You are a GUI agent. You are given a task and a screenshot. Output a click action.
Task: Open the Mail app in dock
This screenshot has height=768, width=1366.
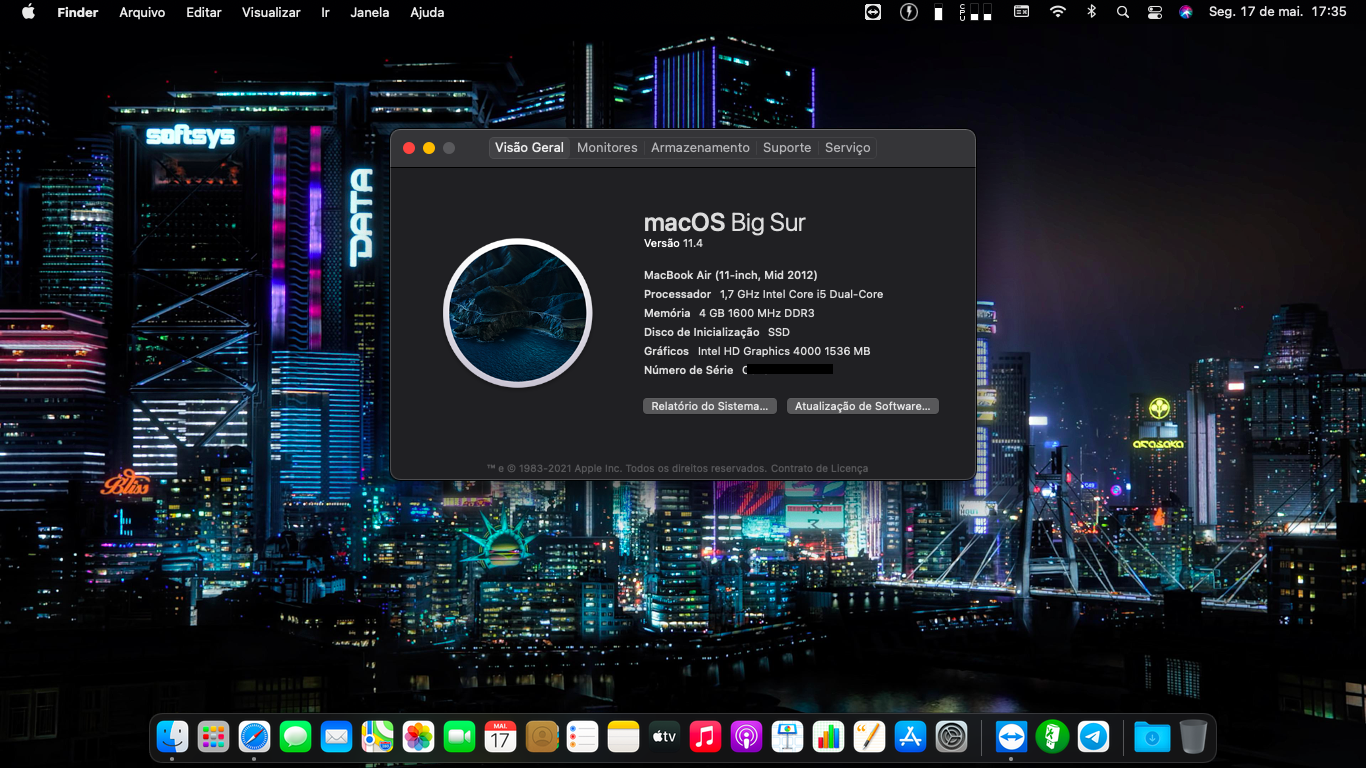336,737
